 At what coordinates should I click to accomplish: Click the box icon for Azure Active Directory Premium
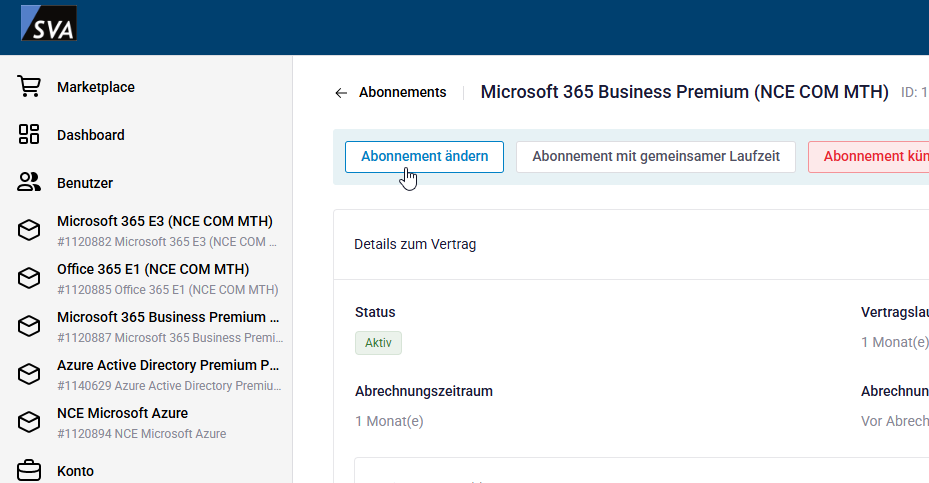(x=29, y=374)
